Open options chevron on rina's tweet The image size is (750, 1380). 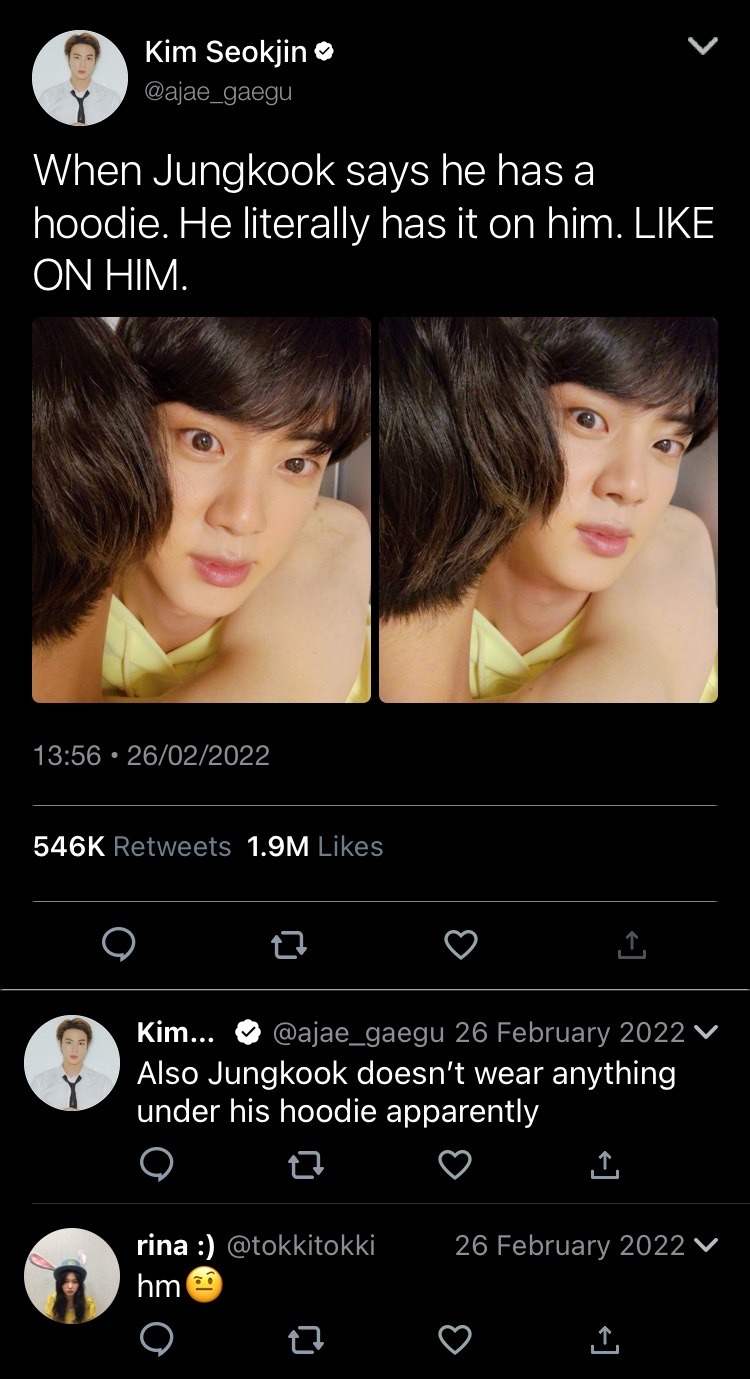[x=706, y=1246]
